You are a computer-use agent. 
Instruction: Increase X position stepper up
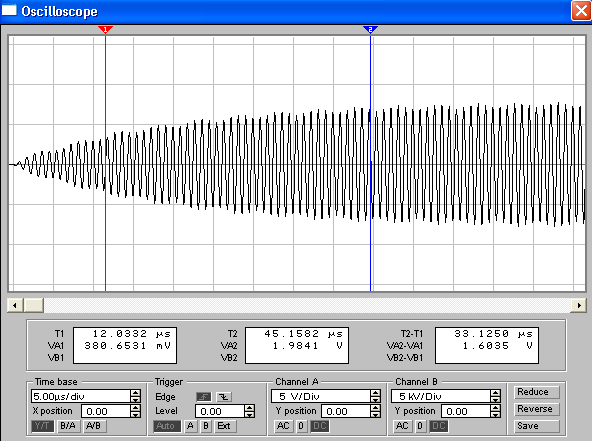(x=136, y=408)
